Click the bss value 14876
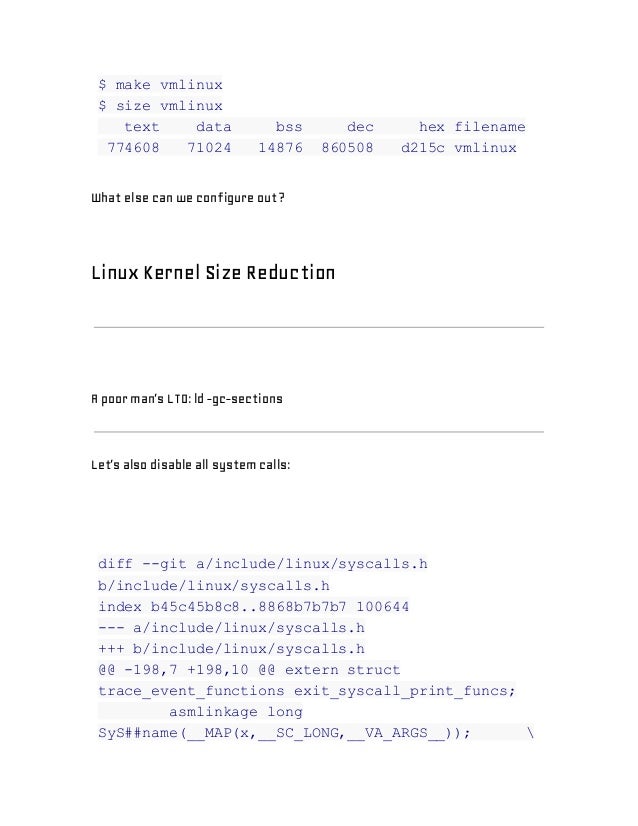 pos(280,148)
